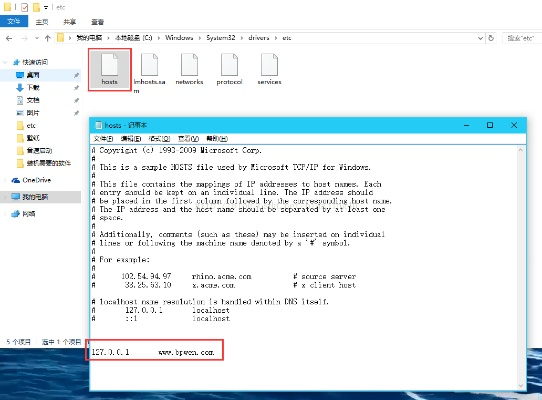Click the up-one-level arrow
Viewport: 542px width, 400px height.
point(48,38)
